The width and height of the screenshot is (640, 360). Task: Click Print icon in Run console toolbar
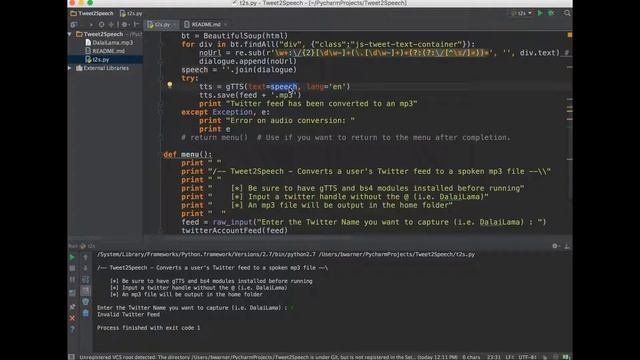pyautogui.click(x=85, y=302)
